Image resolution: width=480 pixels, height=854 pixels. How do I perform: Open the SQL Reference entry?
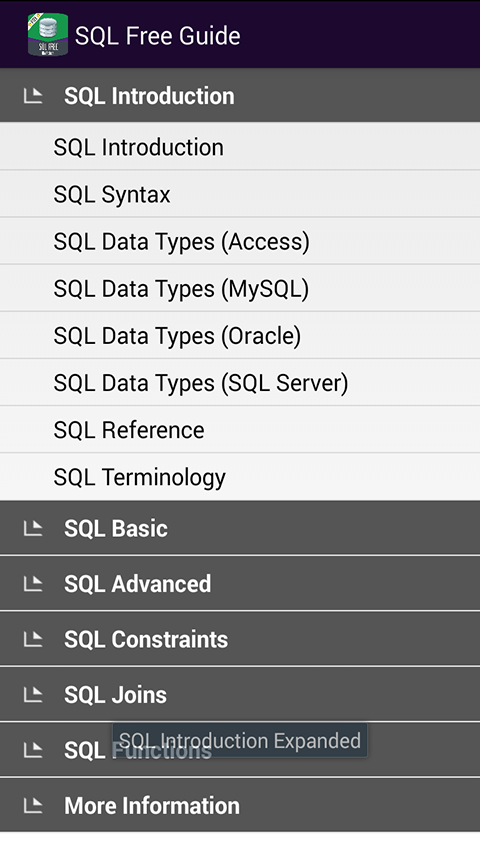coord(240,430)
